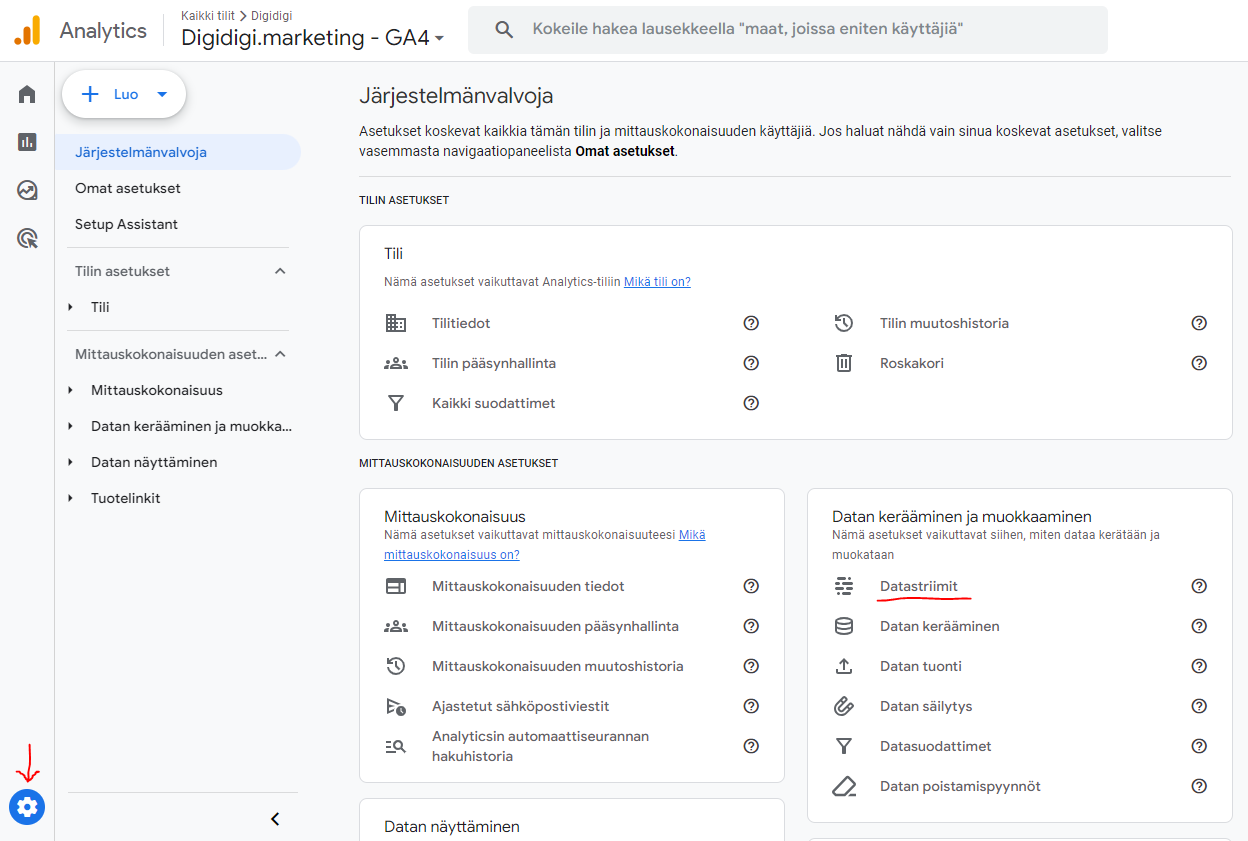This screenshot has width=1248, height=841.
Task: Open the Luo dropdown arrow
Action: coord(161,95)
